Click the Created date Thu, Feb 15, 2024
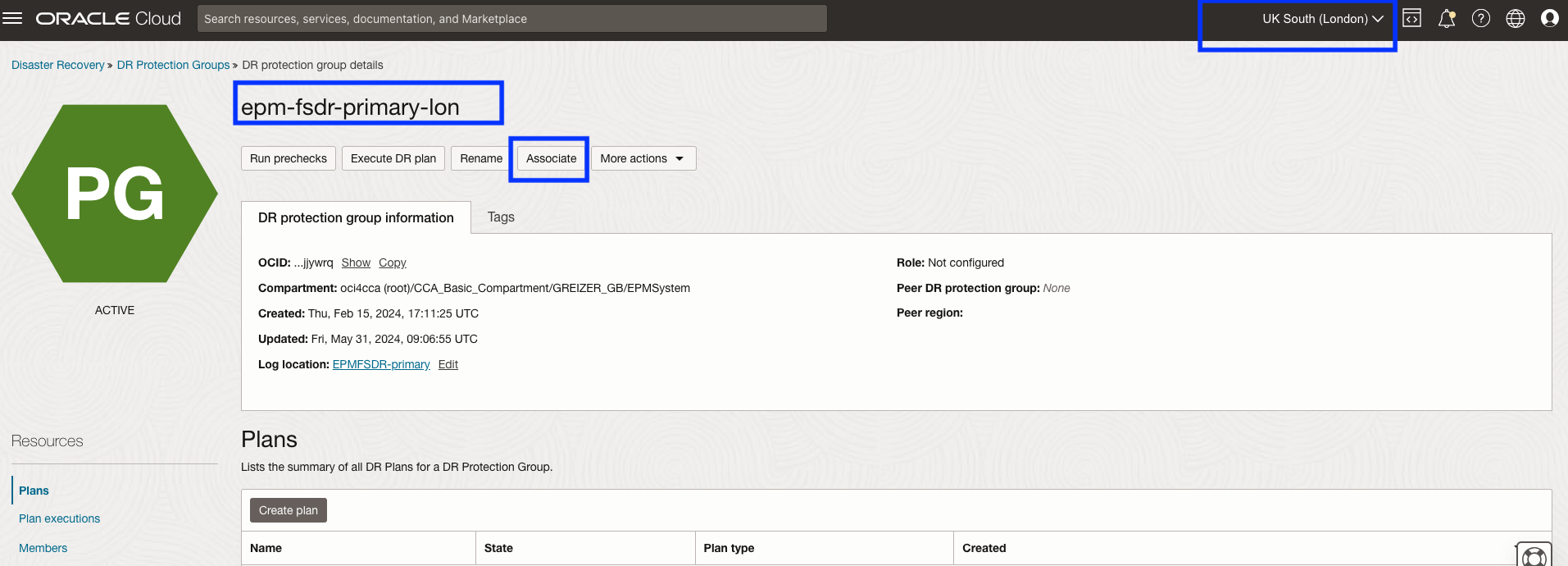The height and width of the screenshot is (566, 1568). point(393,313)
